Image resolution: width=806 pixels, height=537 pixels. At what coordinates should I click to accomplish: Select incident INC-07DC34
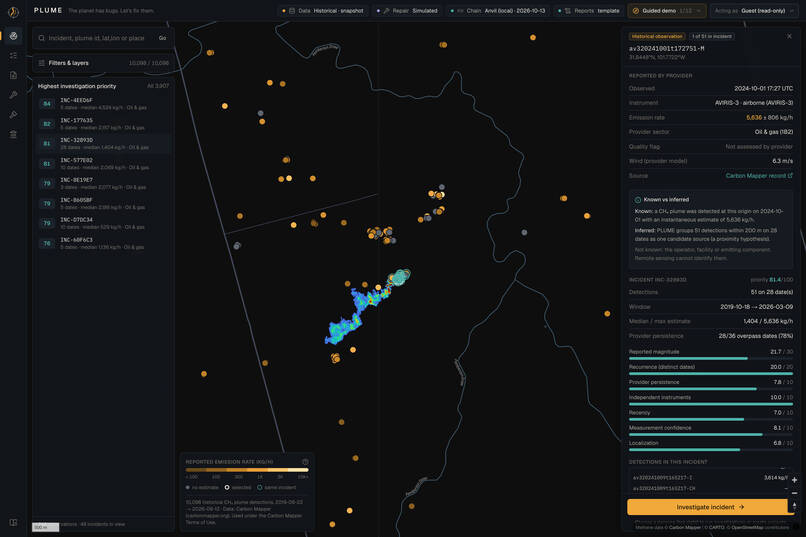pyautogui.click(x=103, y=223)
